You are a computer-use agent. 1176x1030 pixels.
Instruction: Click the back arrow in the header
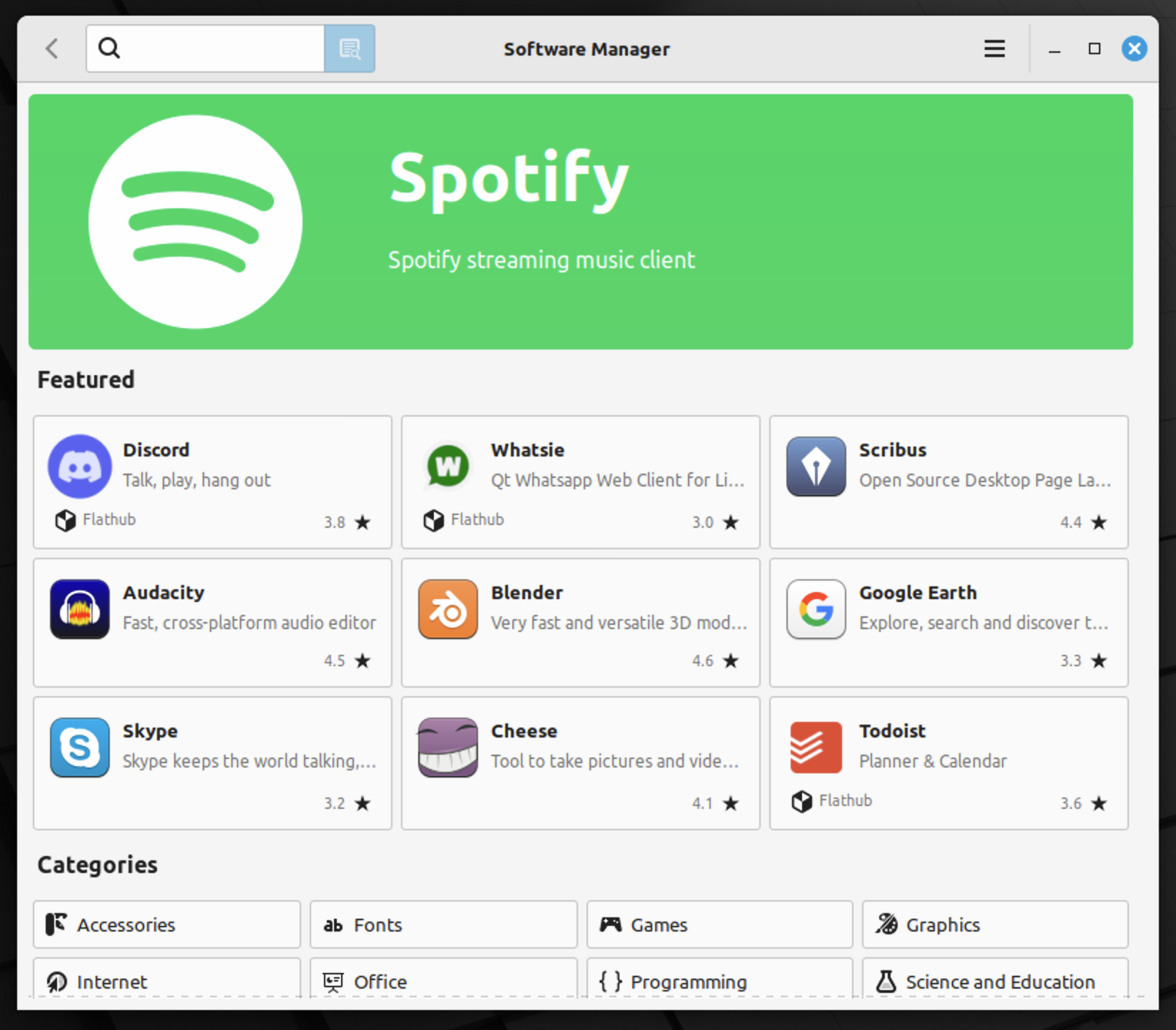[x=52, y=49]
